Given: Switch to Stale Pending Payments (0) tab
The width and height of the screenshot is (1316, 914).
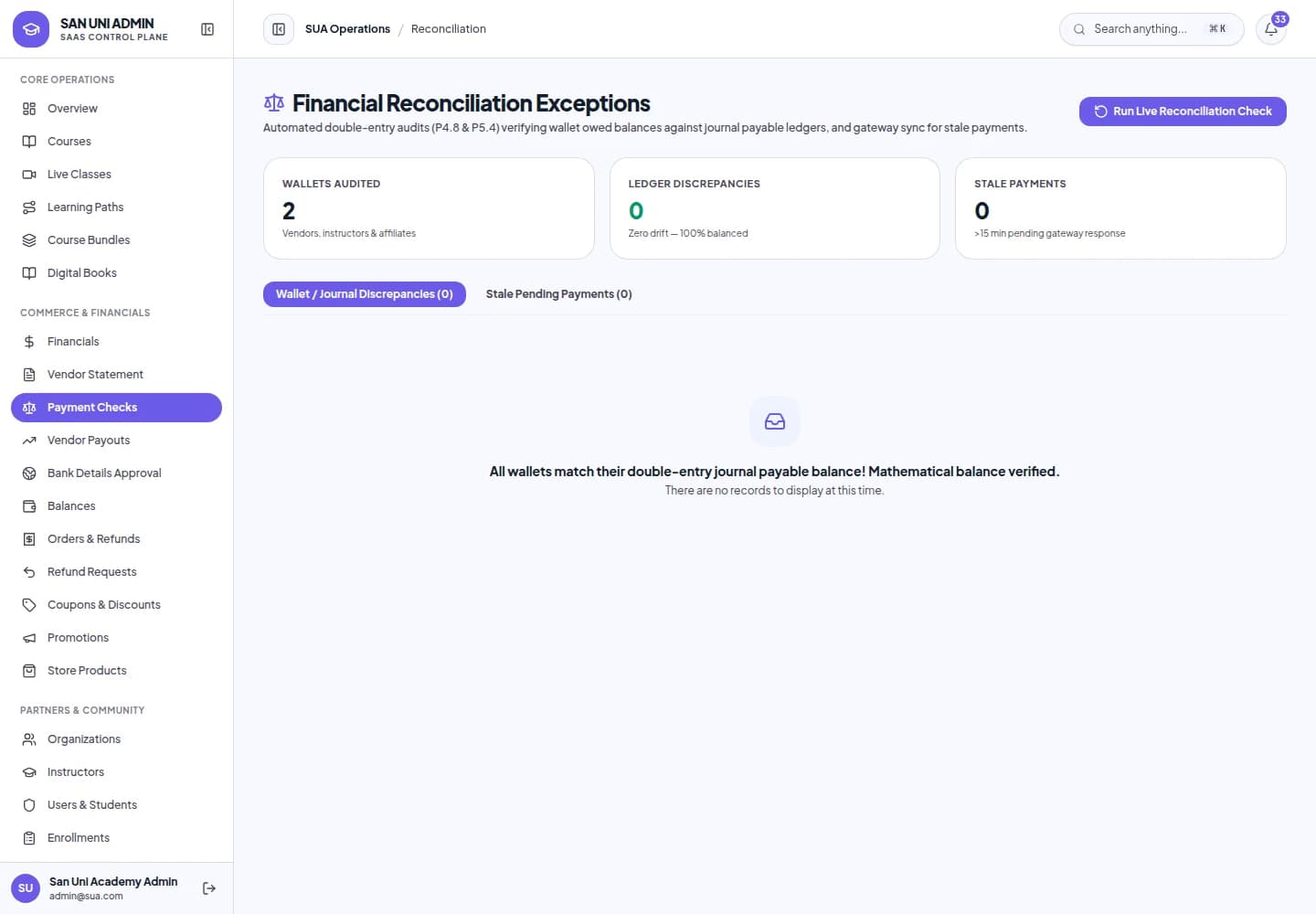Looking at the screenshot, I should click(559, 294).
